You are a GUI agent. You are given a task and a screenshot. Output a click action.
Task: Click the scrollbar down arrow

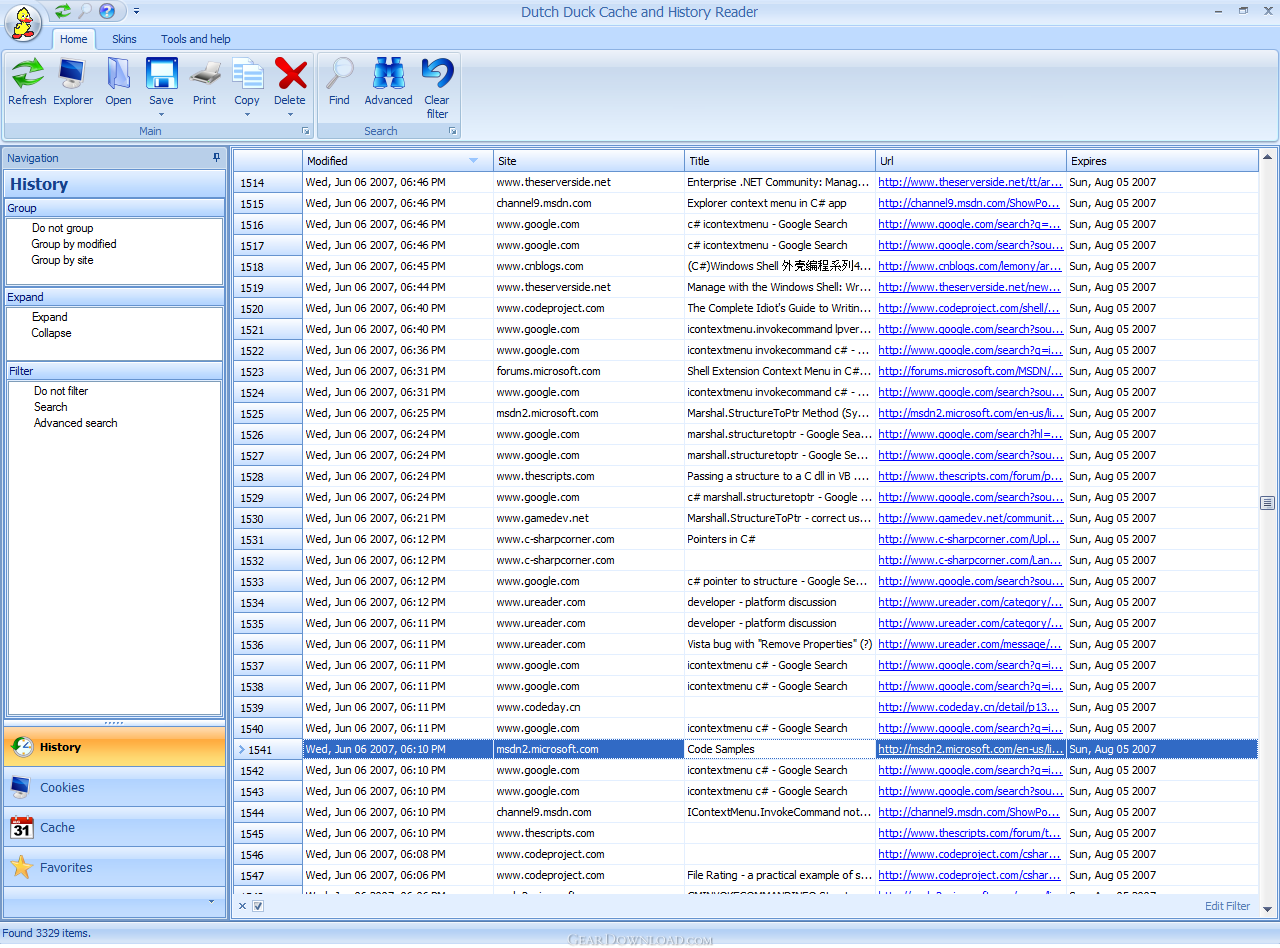[x=1267, y=908]
